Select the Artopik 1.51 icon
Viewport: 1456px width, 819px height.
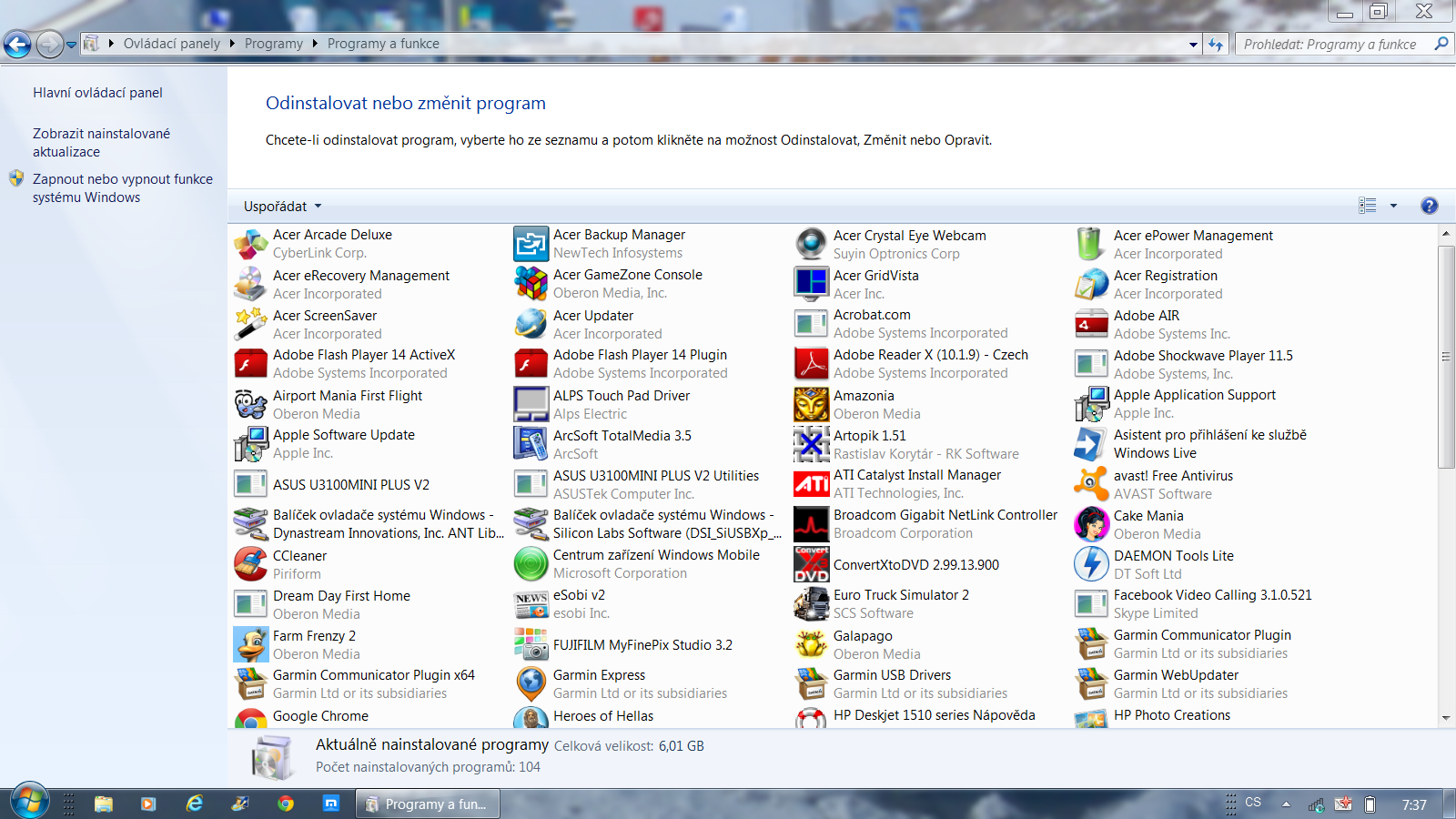click(811, 444)
